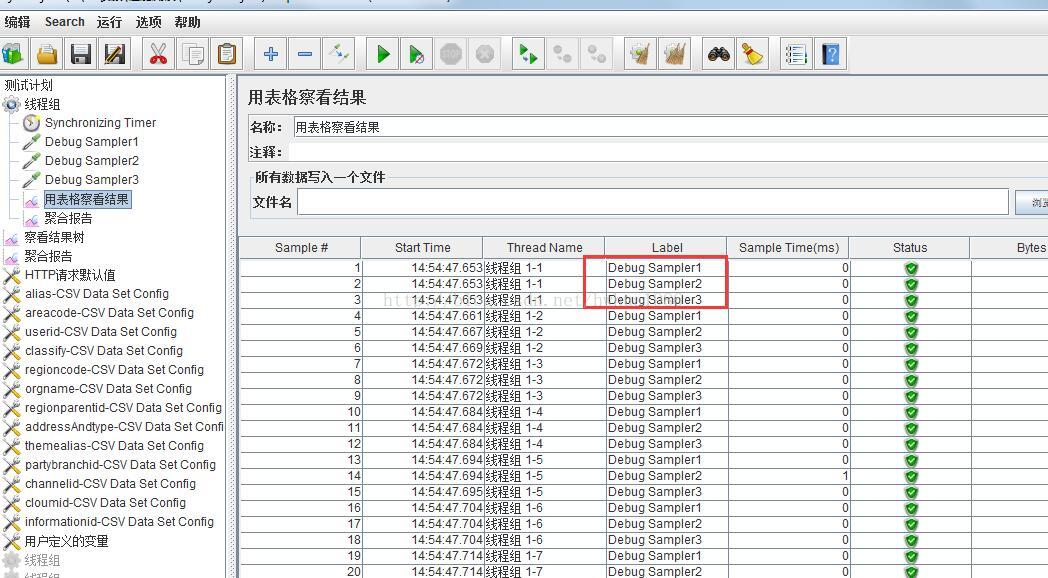Viewport: 1048px width, 578px height.
Task: Click the Save floppy disk toolbar icon
Action: tap(81, 54)
